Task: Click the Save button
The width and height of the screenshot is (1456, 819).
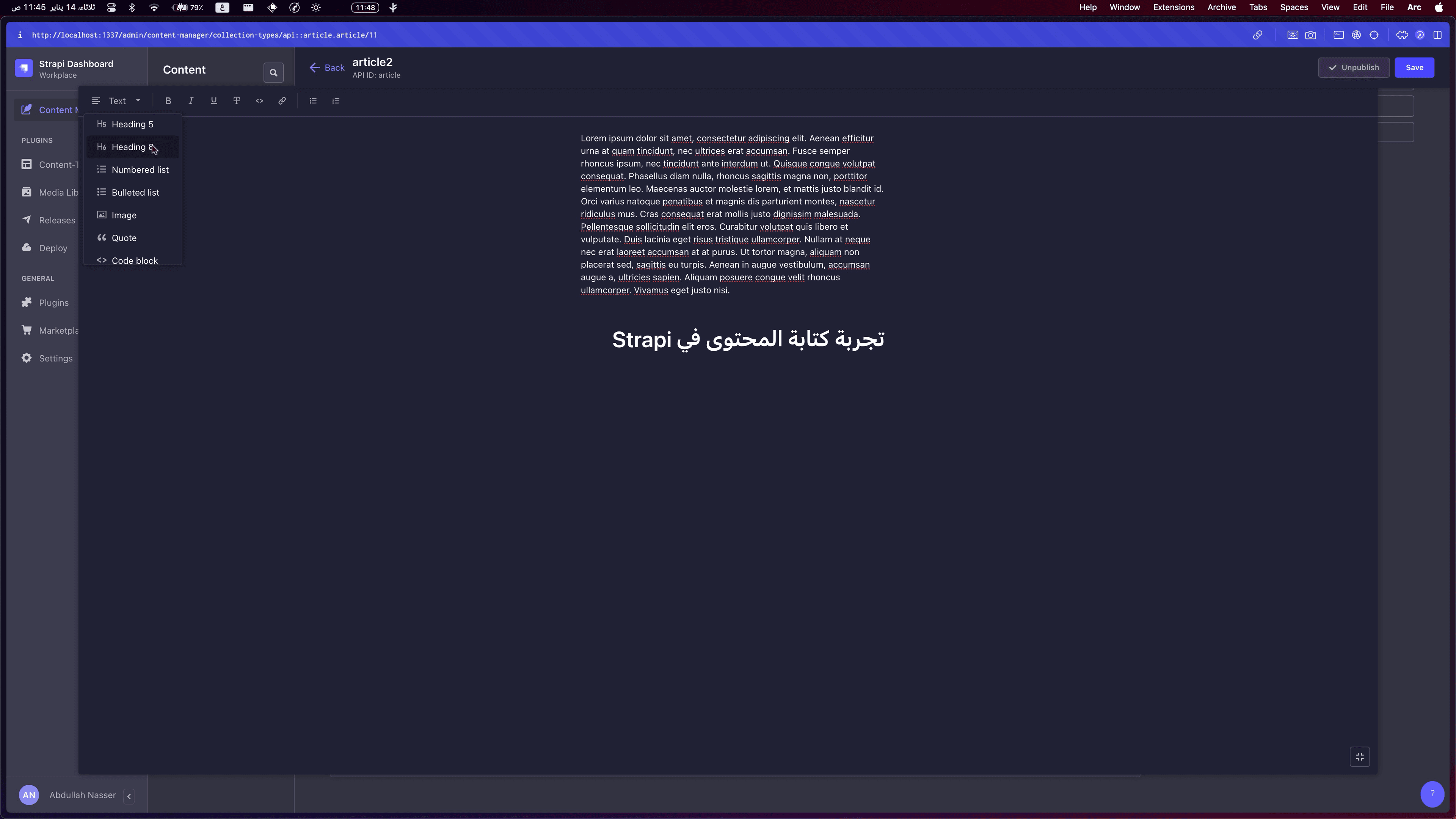Action: point(1414,68)
